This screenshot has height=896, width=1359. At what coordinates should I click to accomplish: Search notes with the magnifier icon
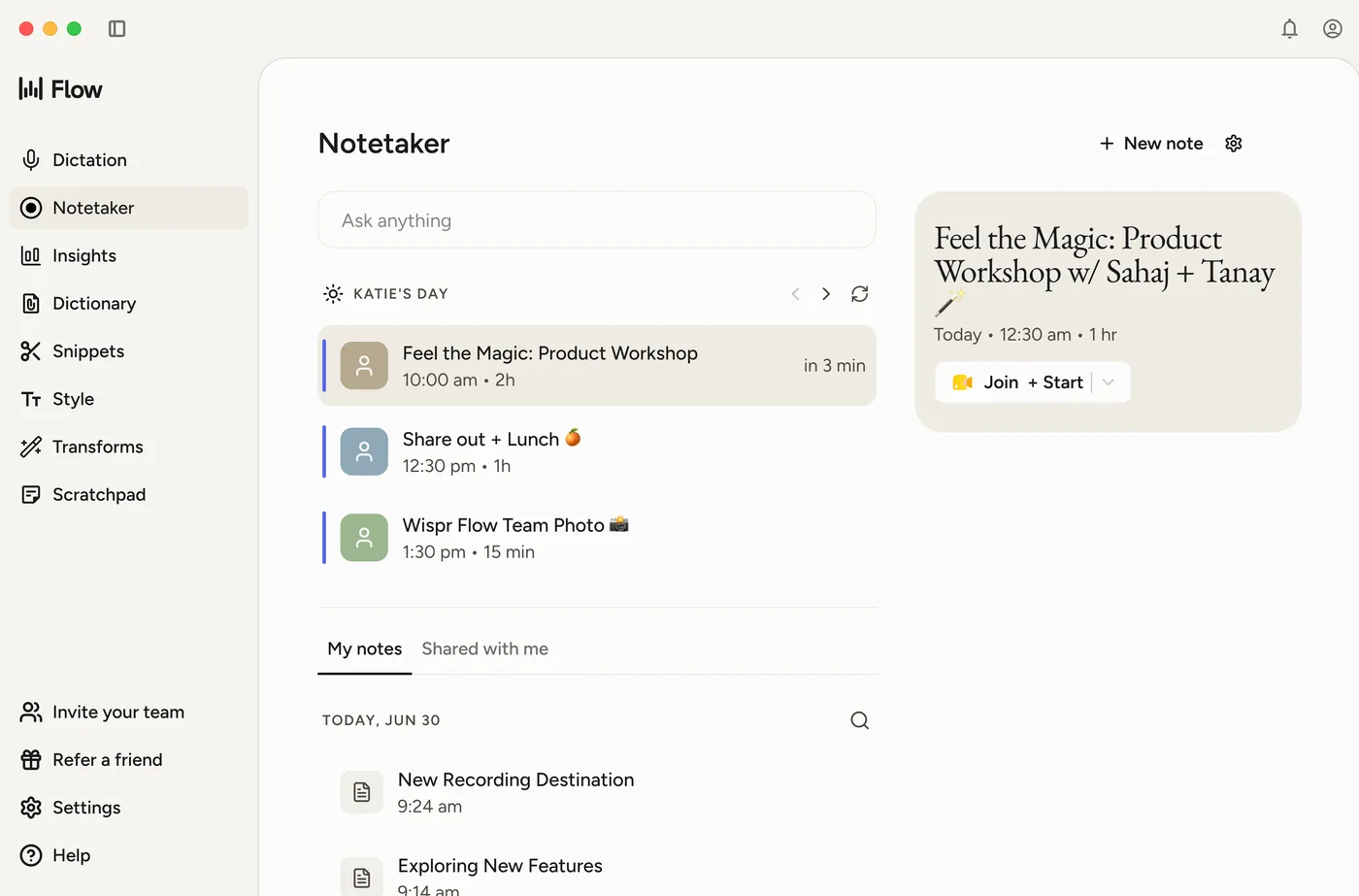pos(860,720)
